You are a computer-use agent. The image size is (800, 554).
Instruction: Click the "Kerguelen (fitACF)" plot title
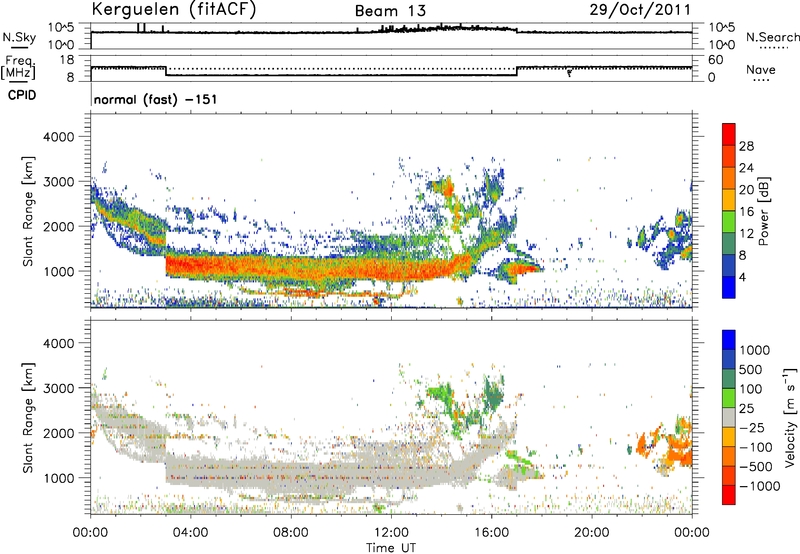(x=173, y=9)
